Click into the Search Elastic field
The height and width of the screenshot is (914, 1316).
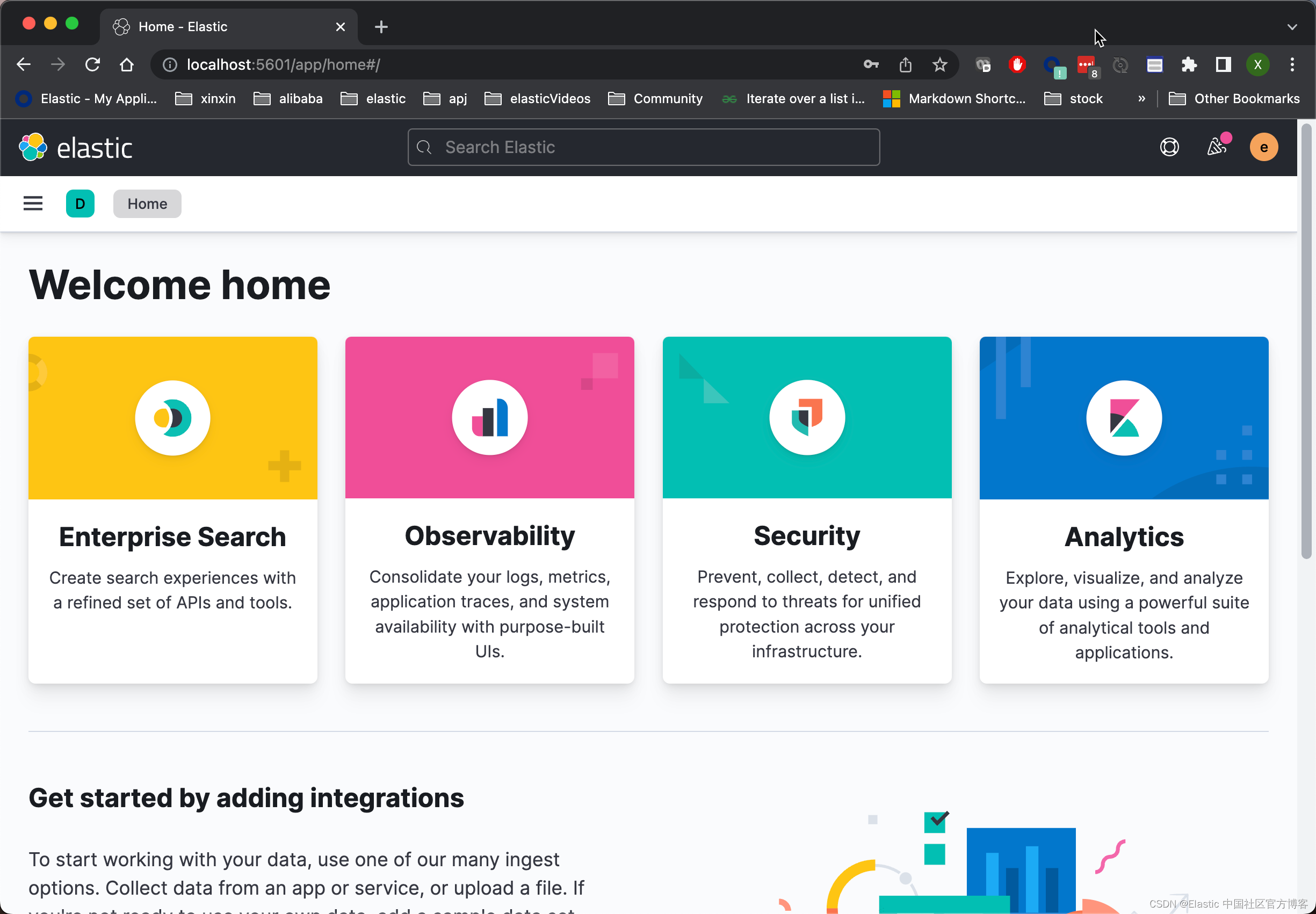click(643, 148)
